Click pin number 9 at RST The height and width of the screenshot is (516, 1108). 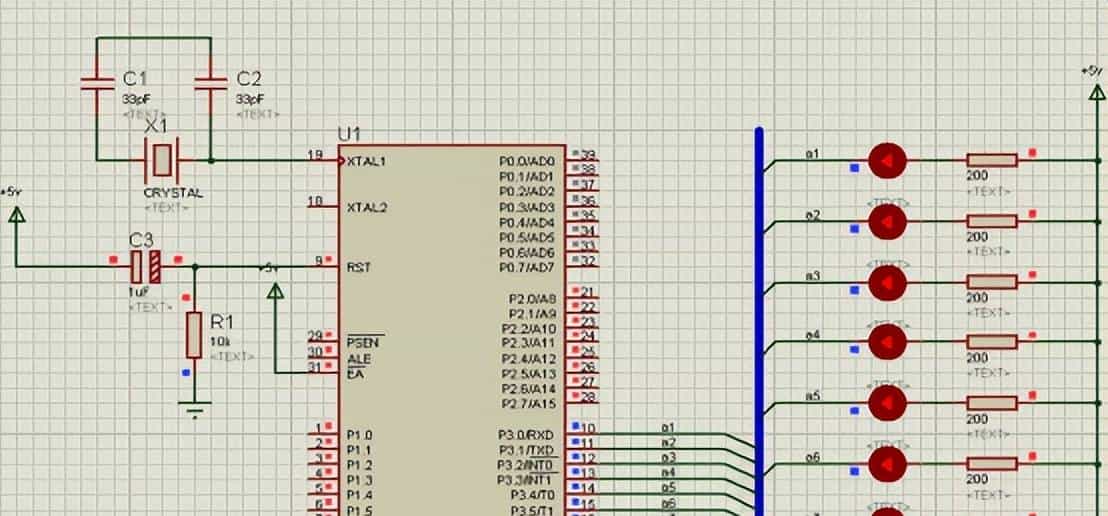coord(319,261)
